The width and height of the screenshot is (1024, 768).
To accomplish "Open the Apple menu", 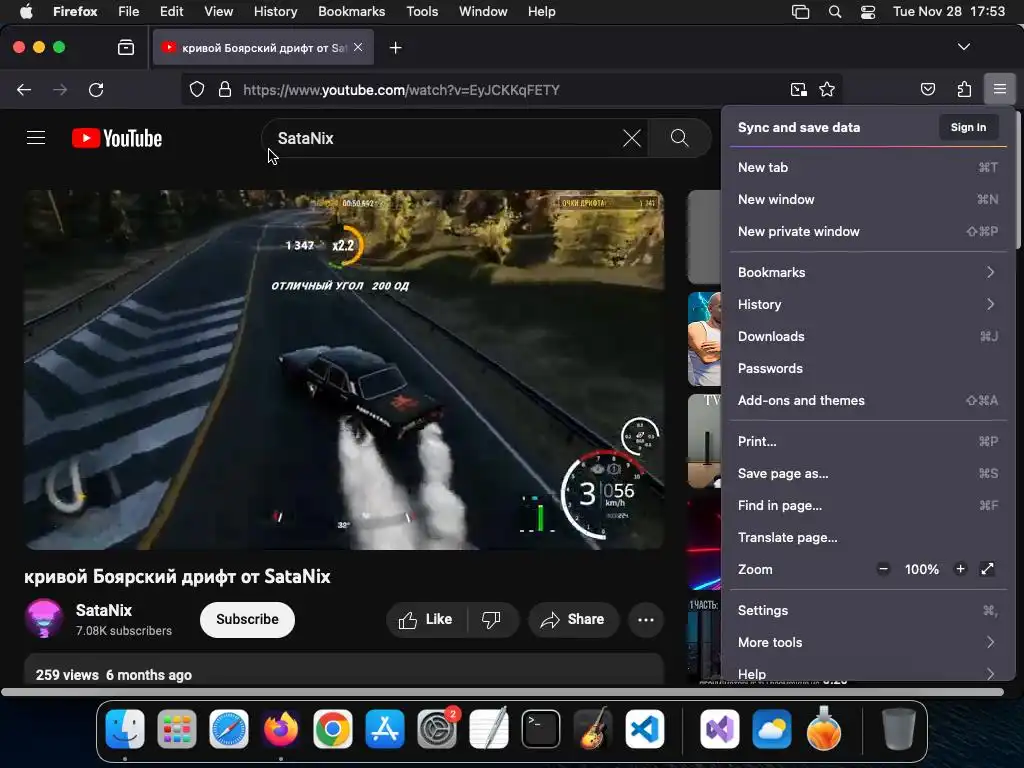I will point(26,11).
